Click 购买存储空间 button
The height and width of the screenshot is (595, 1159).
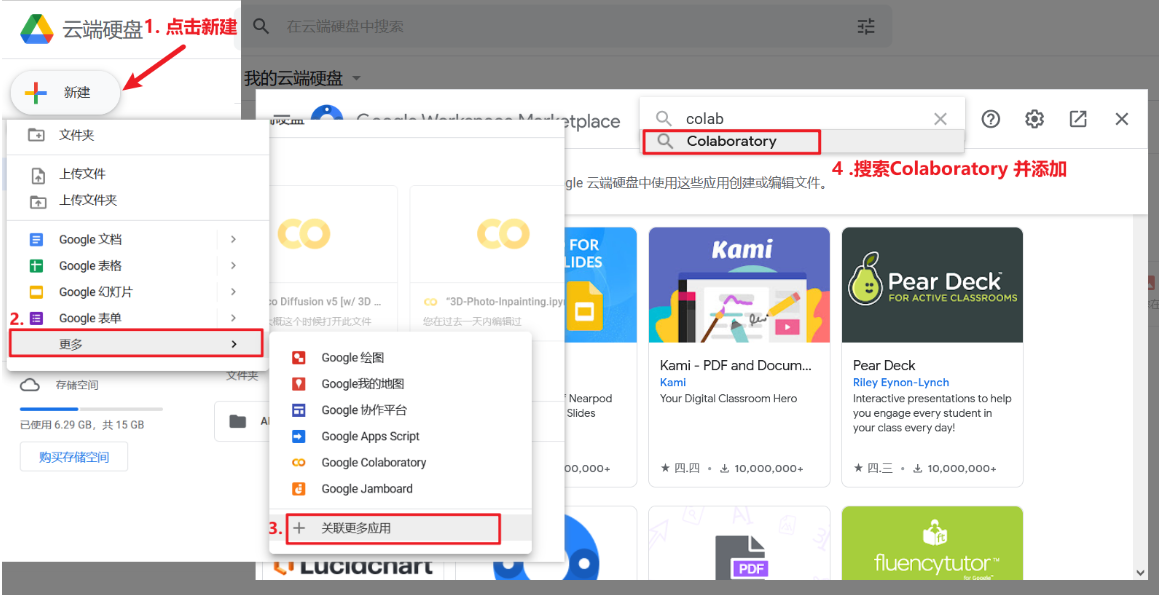click(74, 458)
